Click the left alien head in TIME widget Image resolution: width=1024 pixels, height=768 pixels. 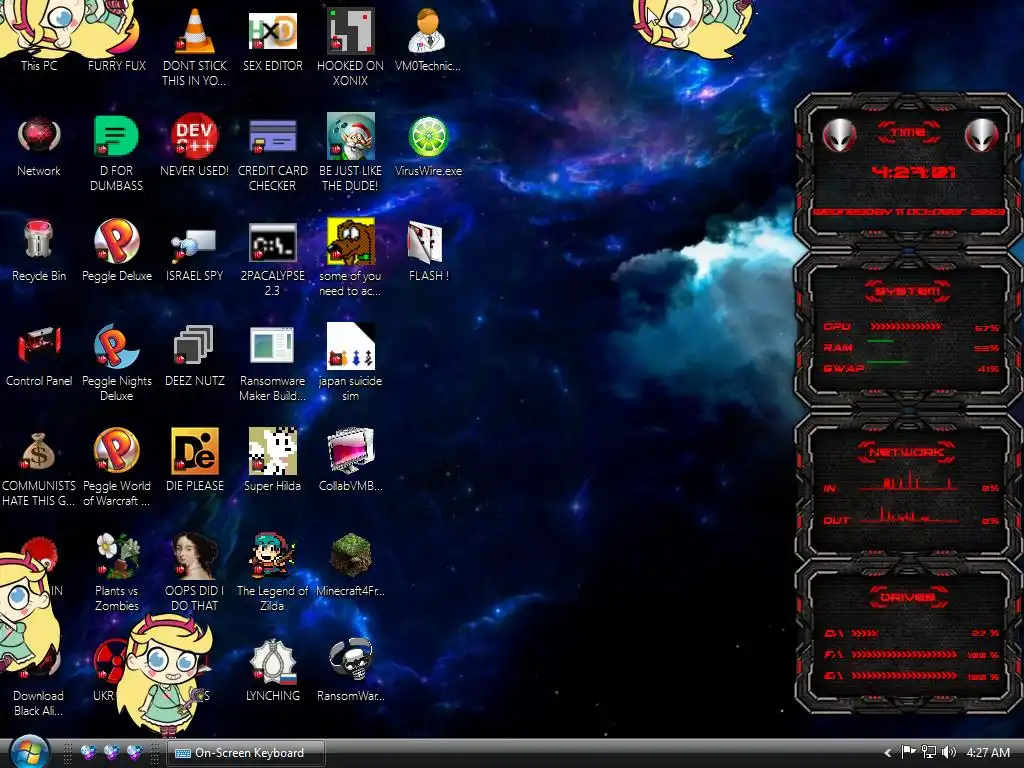point(839,135)
